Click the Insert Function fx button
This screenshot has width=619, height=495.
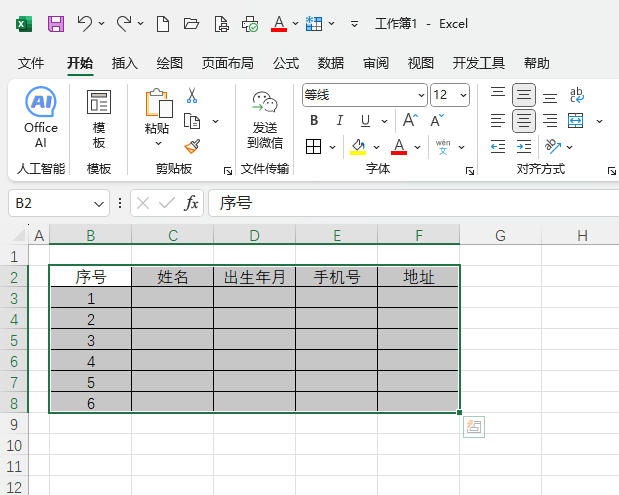[191, 203]
